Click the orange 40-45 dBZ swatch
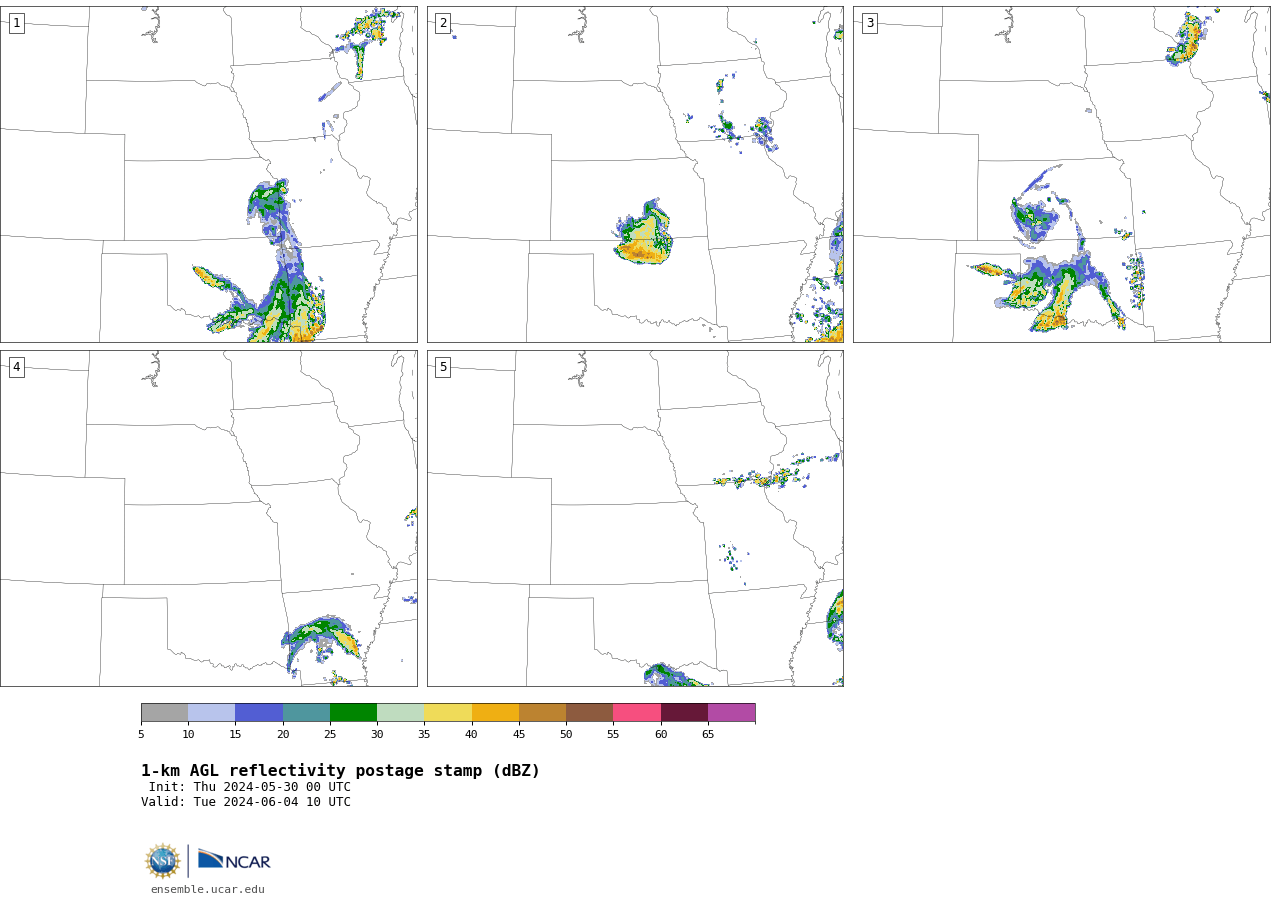Image resolution: width=1280 pixels, height=901 pixels. coord(495,713)
